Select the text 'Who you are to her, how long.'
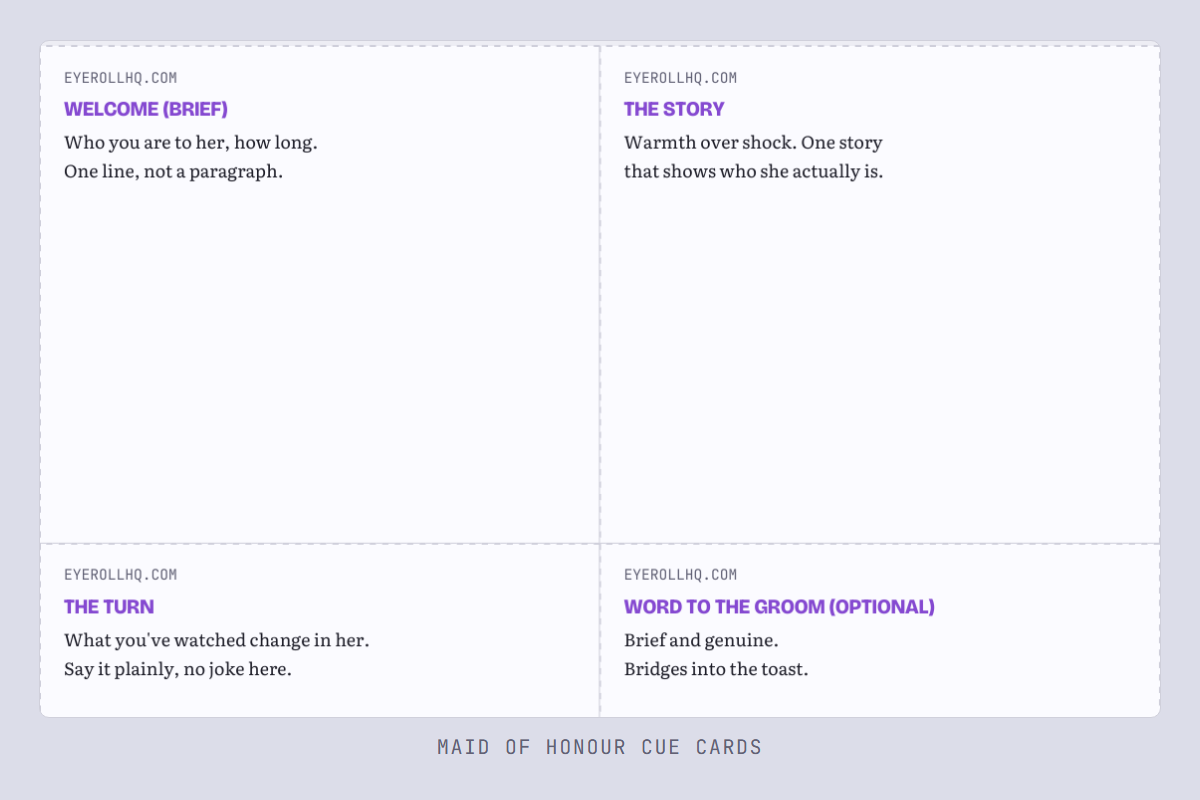The image size is (1200, 800). pos(191,142)
